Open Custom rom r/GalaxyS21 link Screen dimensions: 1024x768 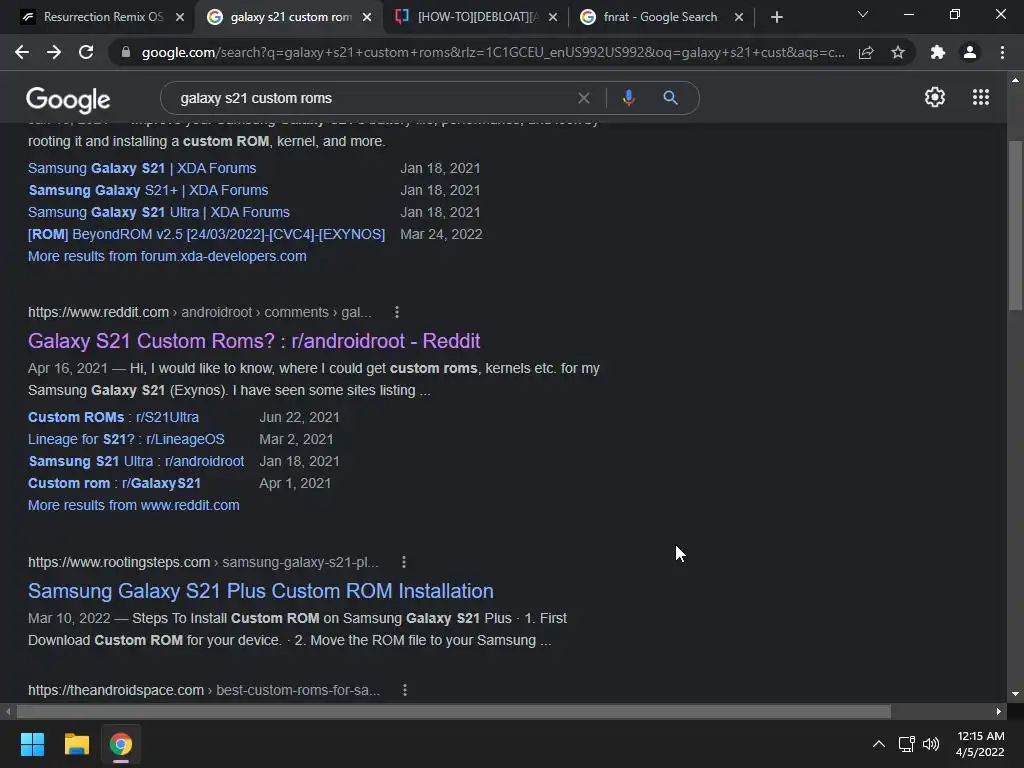(x=114, y=483)
